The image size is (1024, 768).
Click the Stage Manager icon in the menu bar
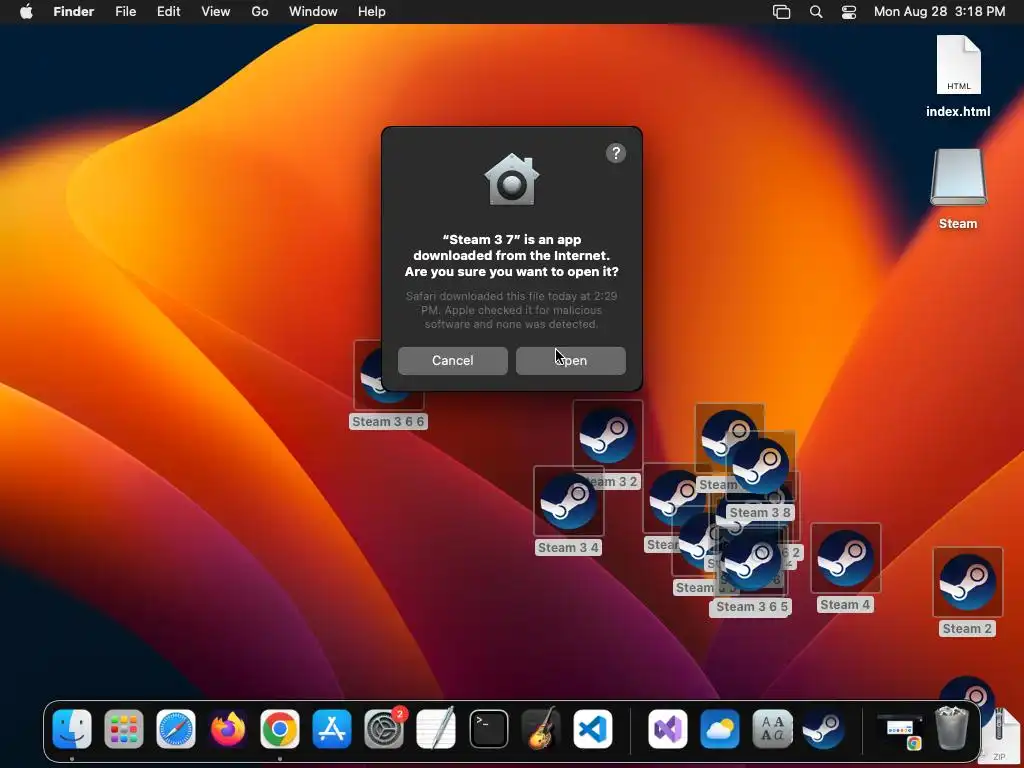[782, 12]
